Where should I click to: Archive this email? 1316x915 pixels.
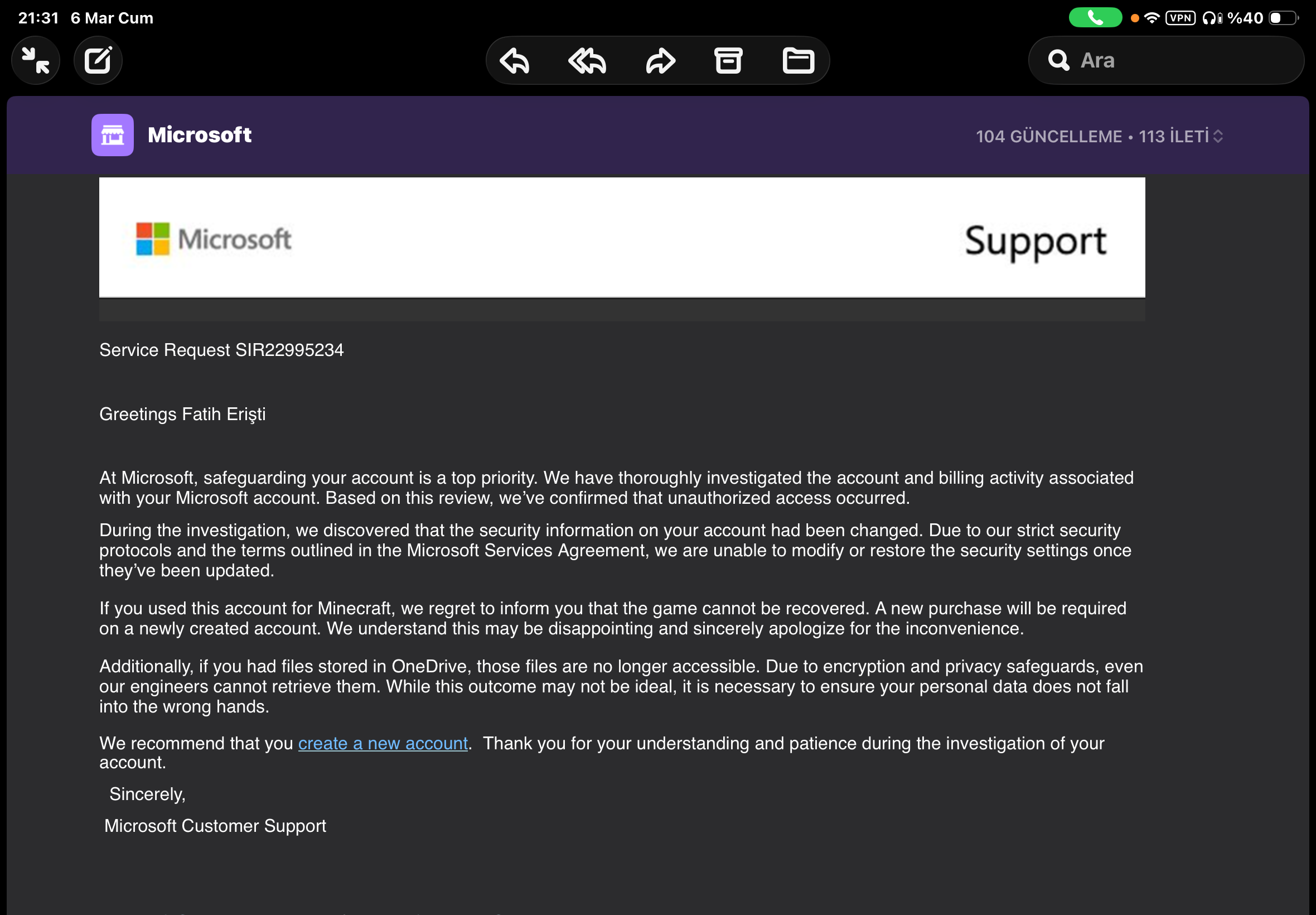(x=728, y=61)
